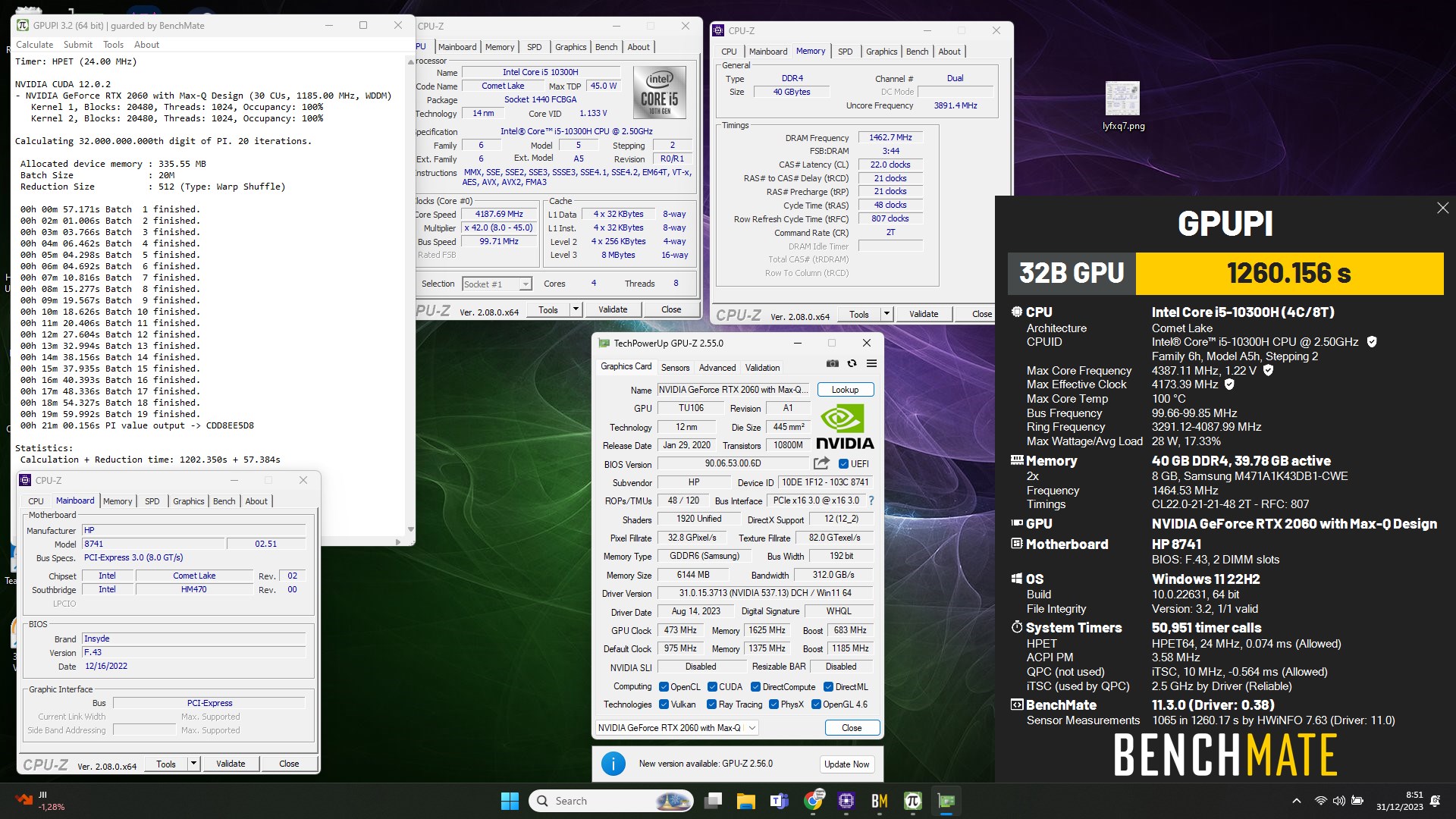Screen dimensions: 1456x819
Task: Expand Tools dropdown arrow in CPU-Z Memory window
Action: point(886,314)
